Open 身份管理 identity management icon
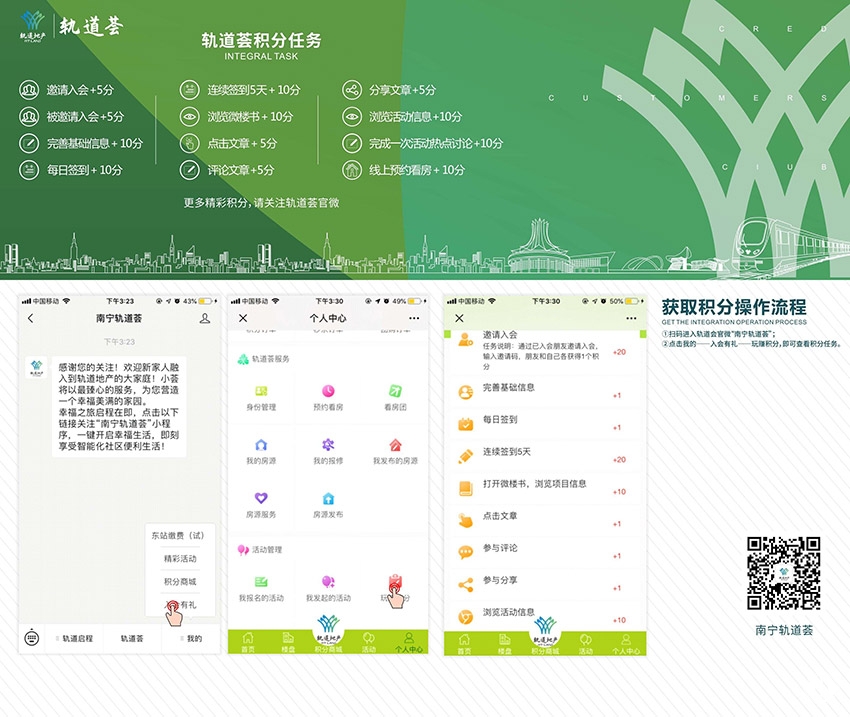 coord(261,391)
